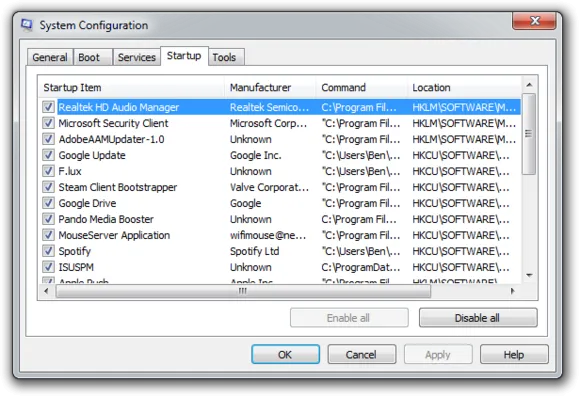Click the horizontal scrollbar thumb
Image resolution: width=580 pixels, height=397 pixels.
[x=243, y=291]
